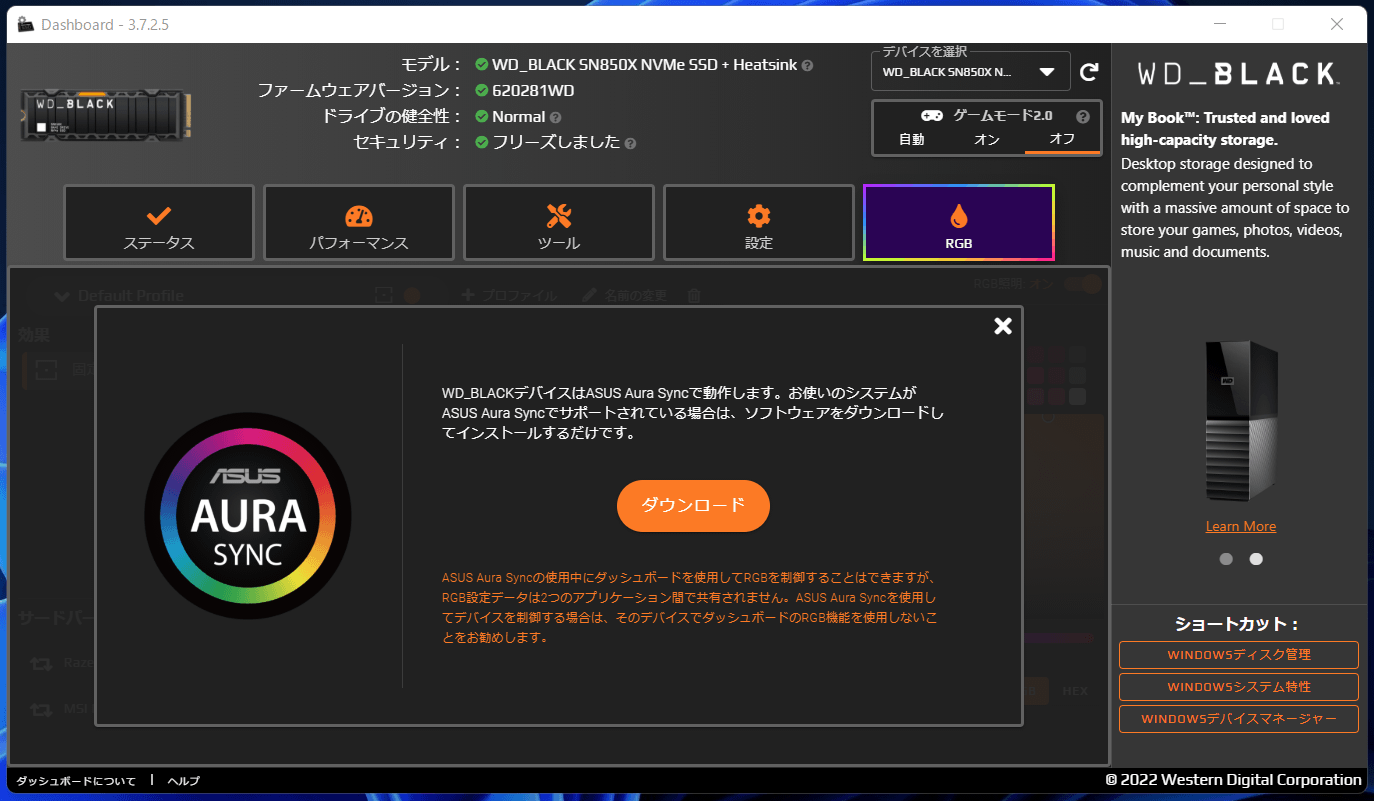Click green check beside フリーズしました
The width and height of the screenshot is (1374, 801).
482,142
